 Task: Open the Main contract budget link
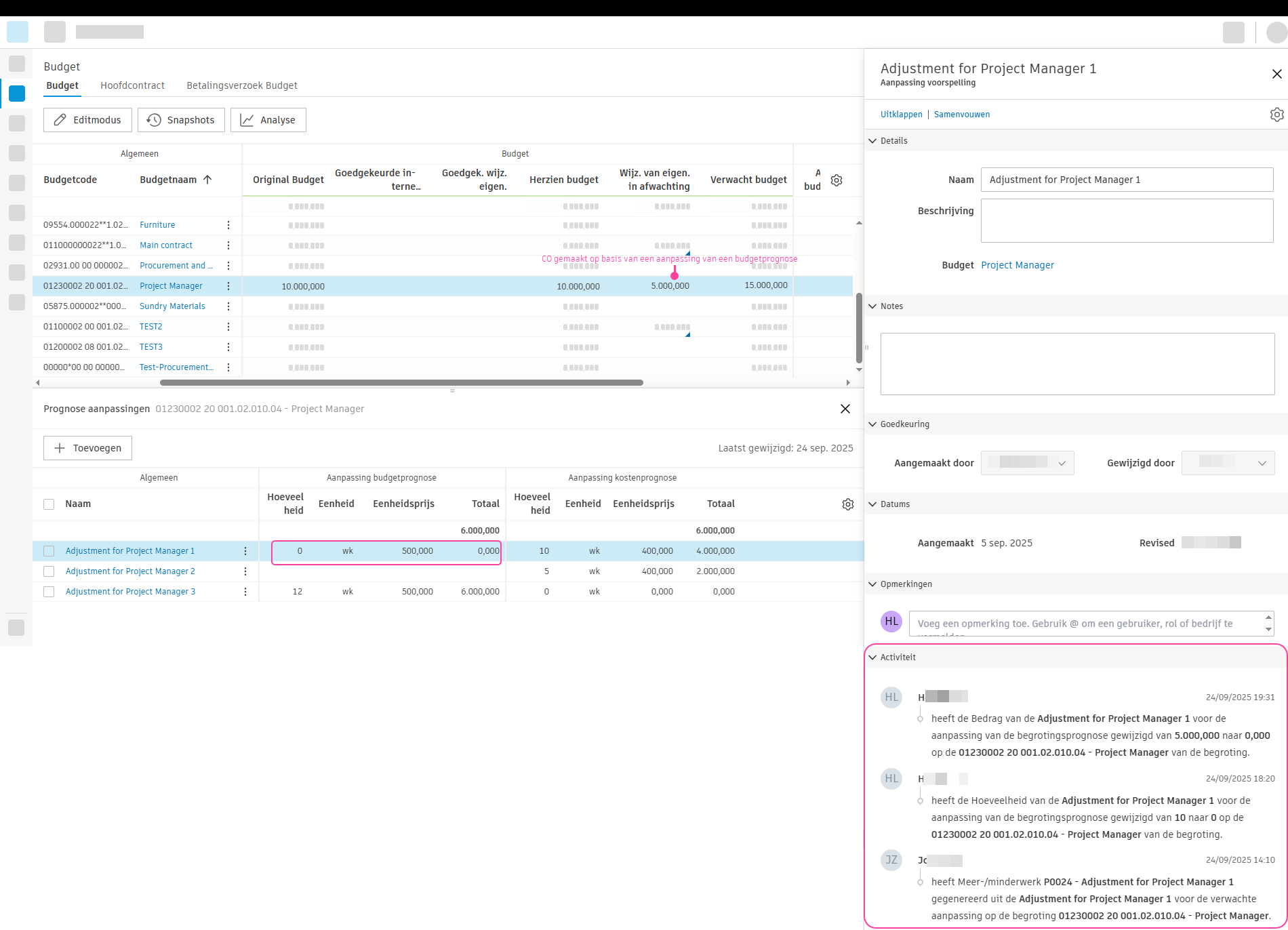[x=166, y=245]
